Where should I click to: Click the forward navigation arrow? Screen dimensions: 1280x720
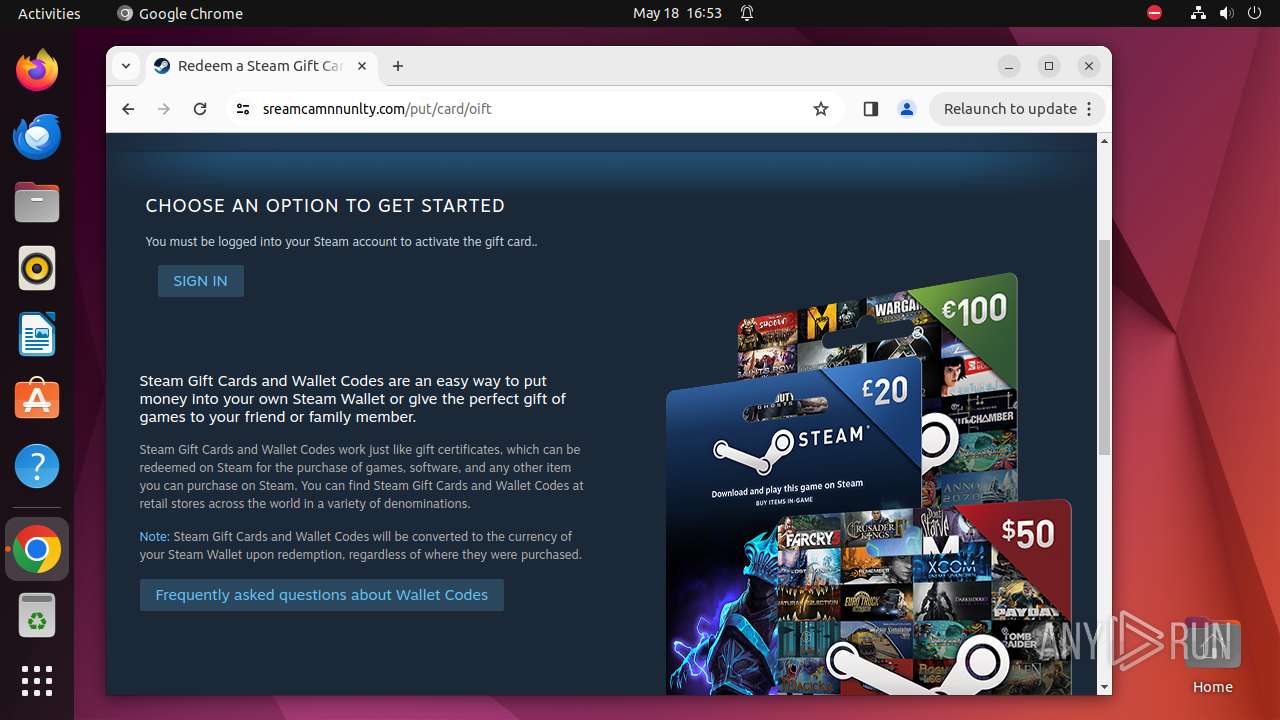pos(164,109)
